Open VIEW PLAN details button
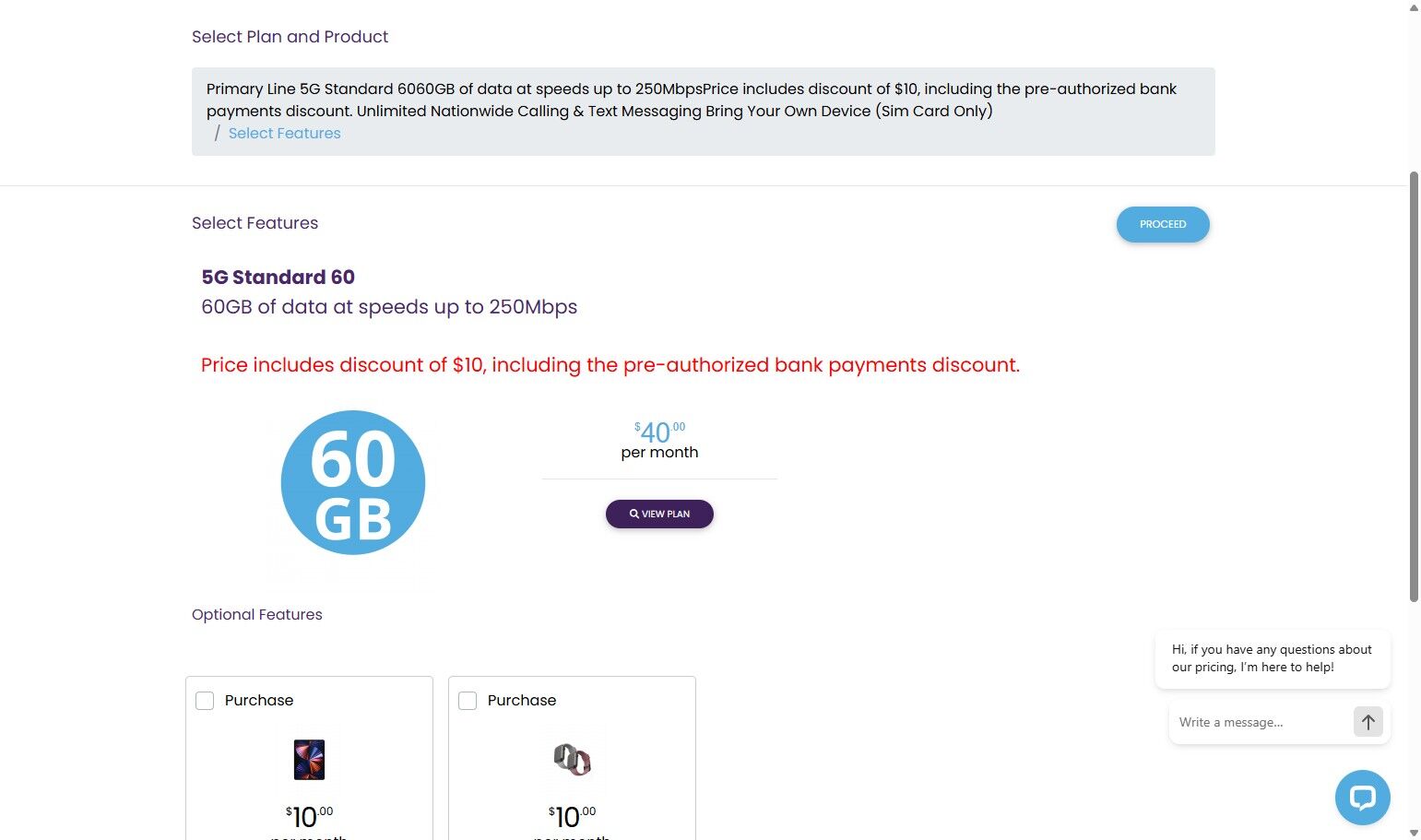Image resolution: width=1421 pixels, height=840 pixels. [x=659, y=514]
